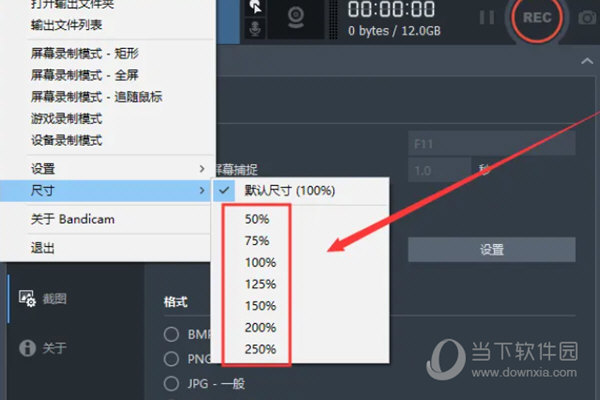The height and width of the screenshot is (400, 600).
Task: Collapse the panel with the top chevron
Action: (587, 61)
